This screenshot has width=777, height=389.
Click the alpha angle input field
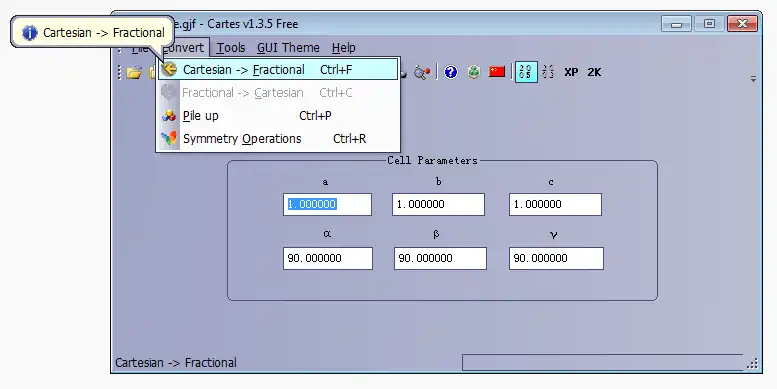(328, 258)
